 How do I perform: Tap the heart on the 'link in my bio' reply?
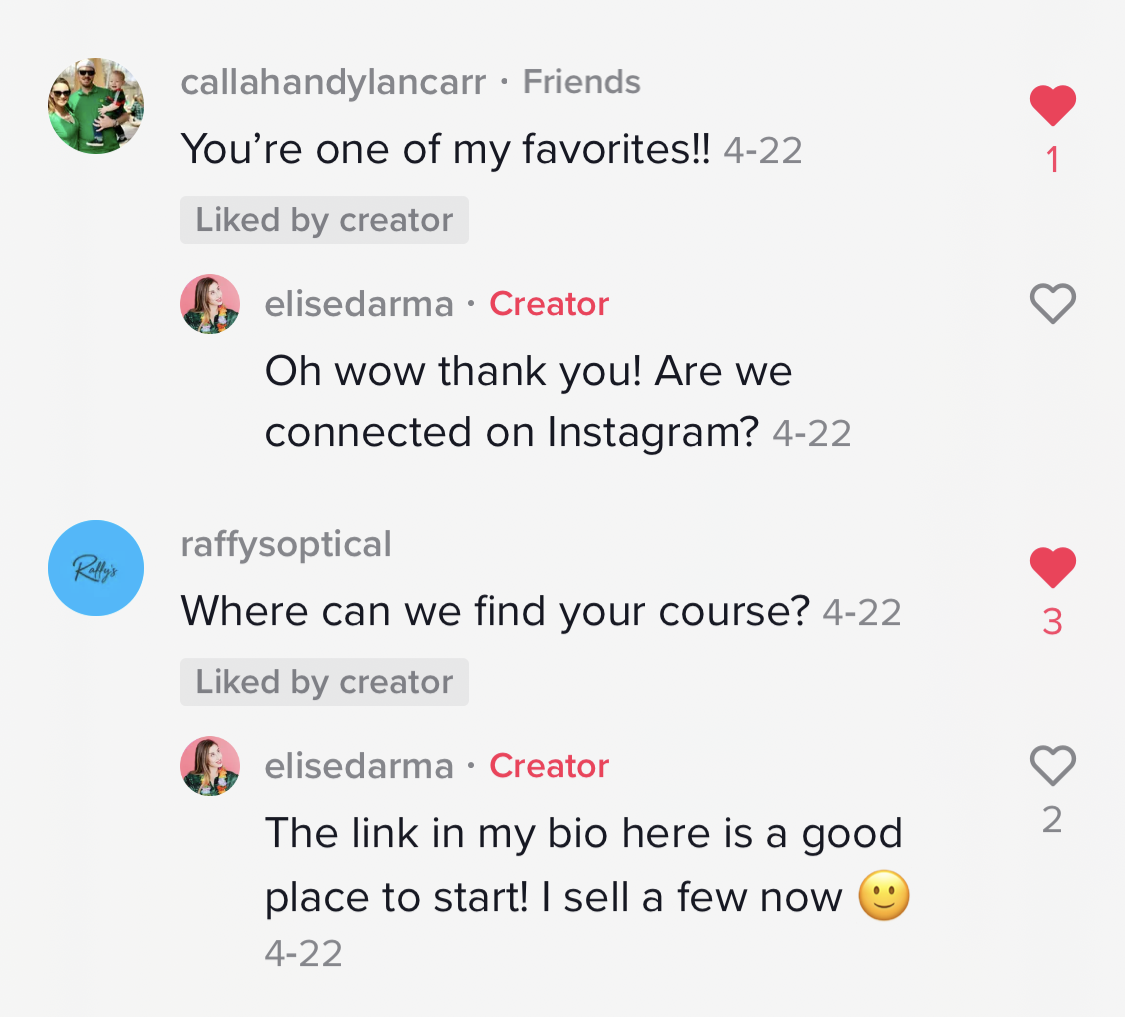click(1052, 766)
